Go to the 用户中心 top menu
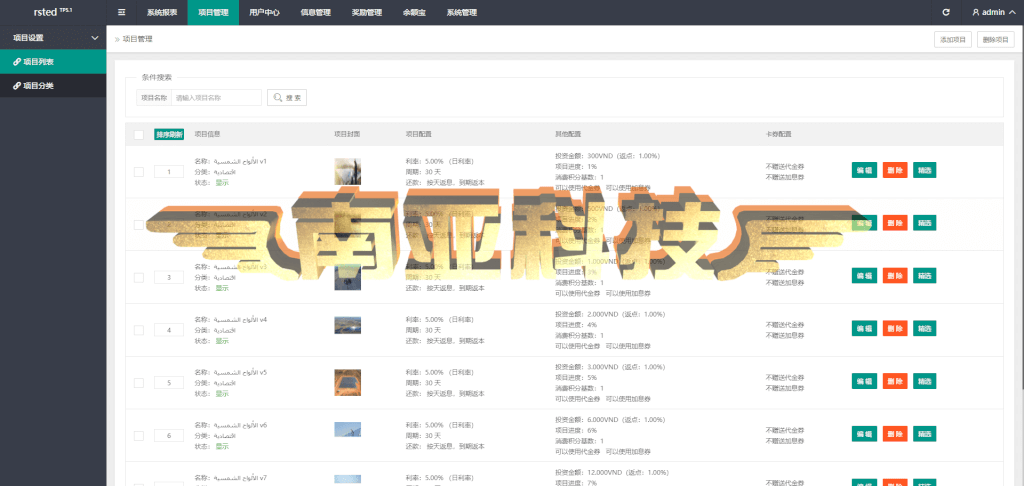The height and width of the screenshot is (486, 1024). click(264, 12)
